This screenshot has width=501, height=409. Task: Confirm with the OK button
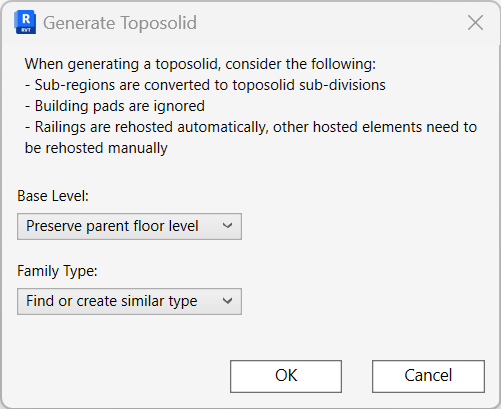coord(286,376)
